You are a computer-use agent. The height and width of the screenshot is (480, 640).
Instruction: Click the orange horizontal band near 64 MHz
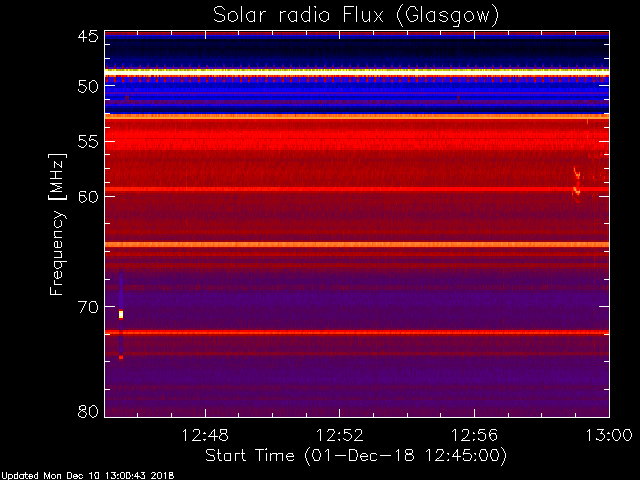pyautogui.click(x=357, y=244)
